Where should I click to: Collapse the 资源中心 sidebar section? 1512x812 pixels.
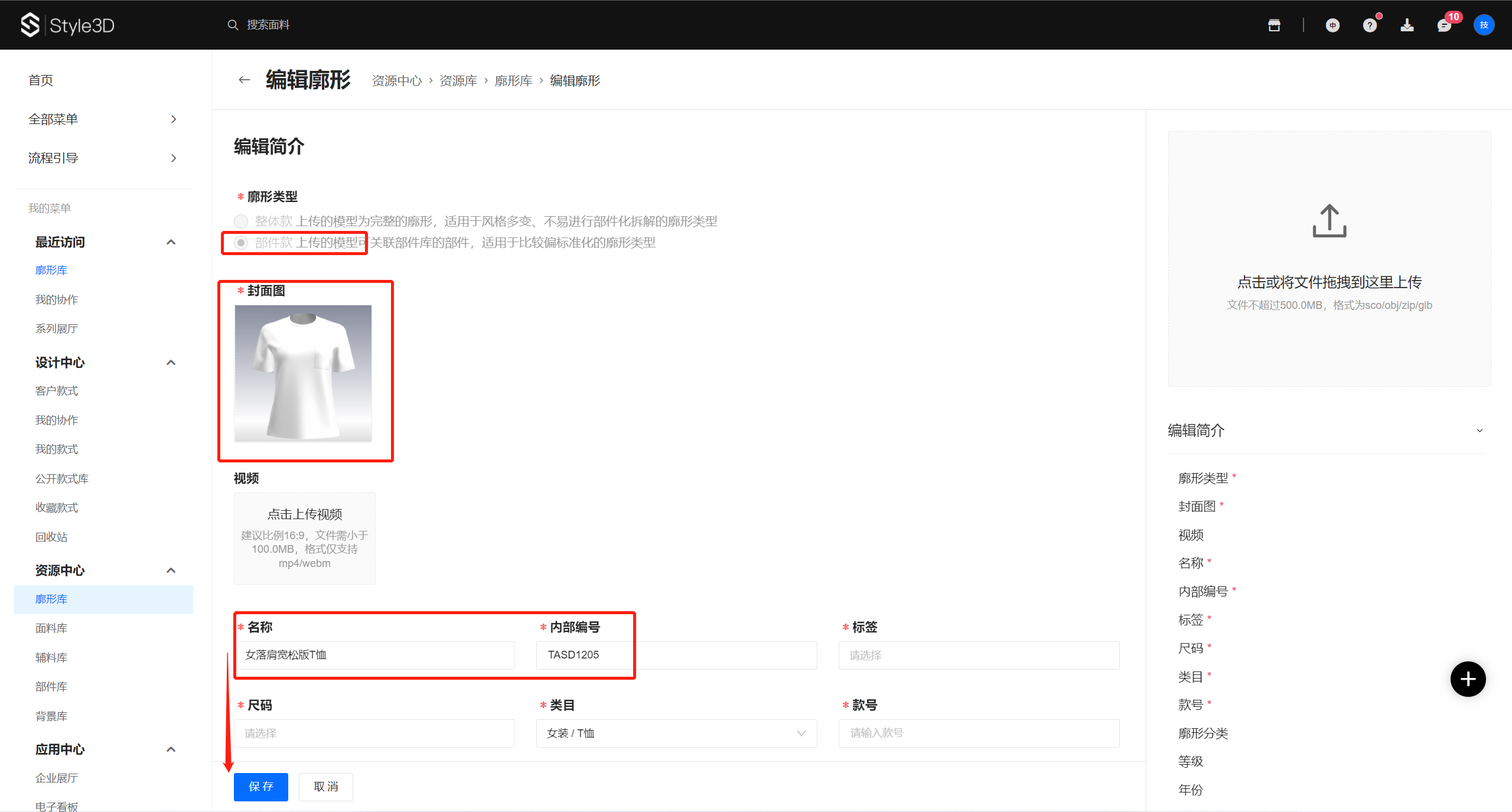pos(171,570)
